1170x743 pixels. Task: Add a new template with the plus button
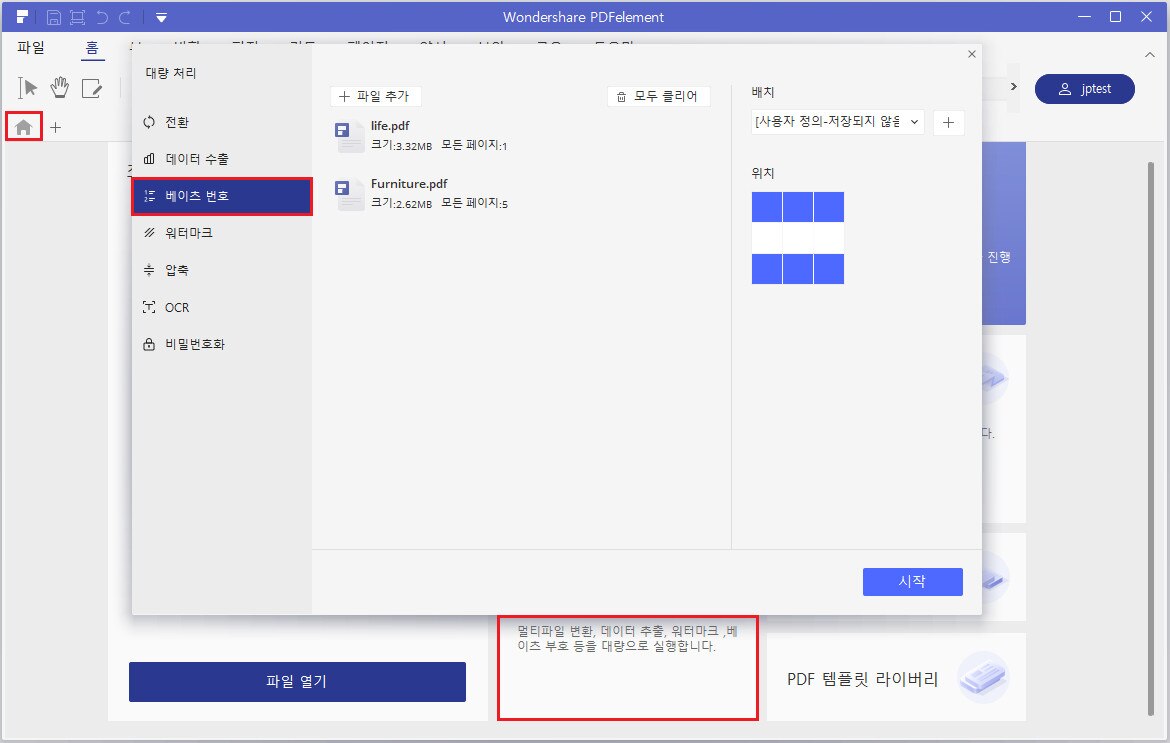pos(948,122)
